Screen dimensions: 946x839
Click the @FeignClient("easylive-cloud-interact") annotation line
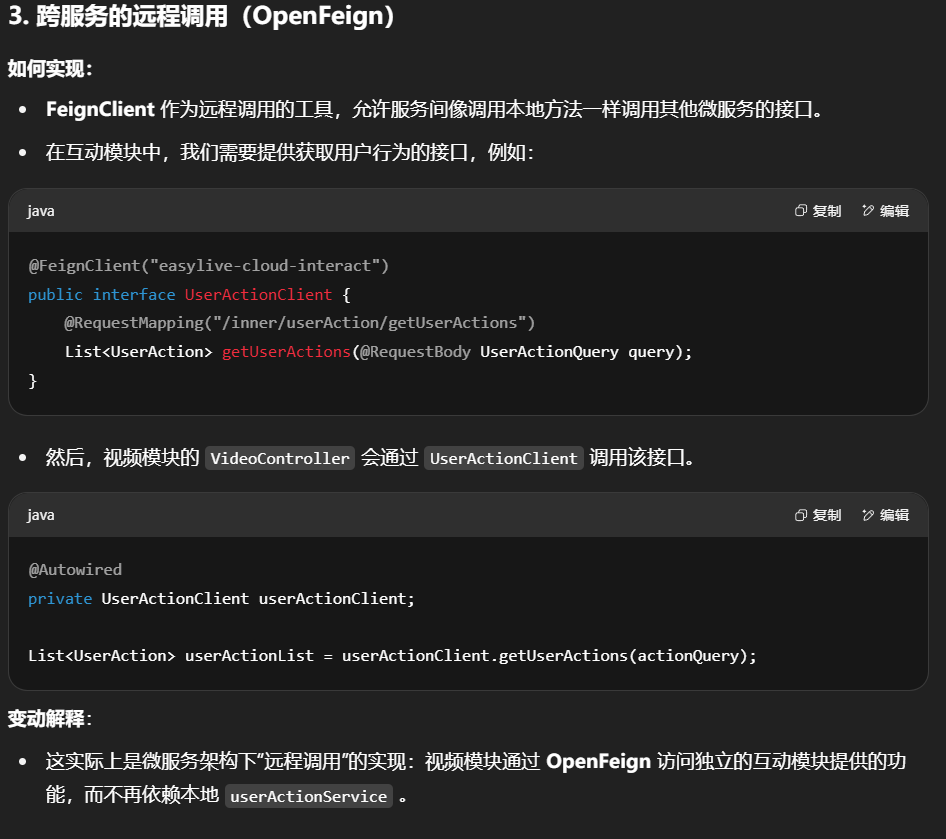208,266
